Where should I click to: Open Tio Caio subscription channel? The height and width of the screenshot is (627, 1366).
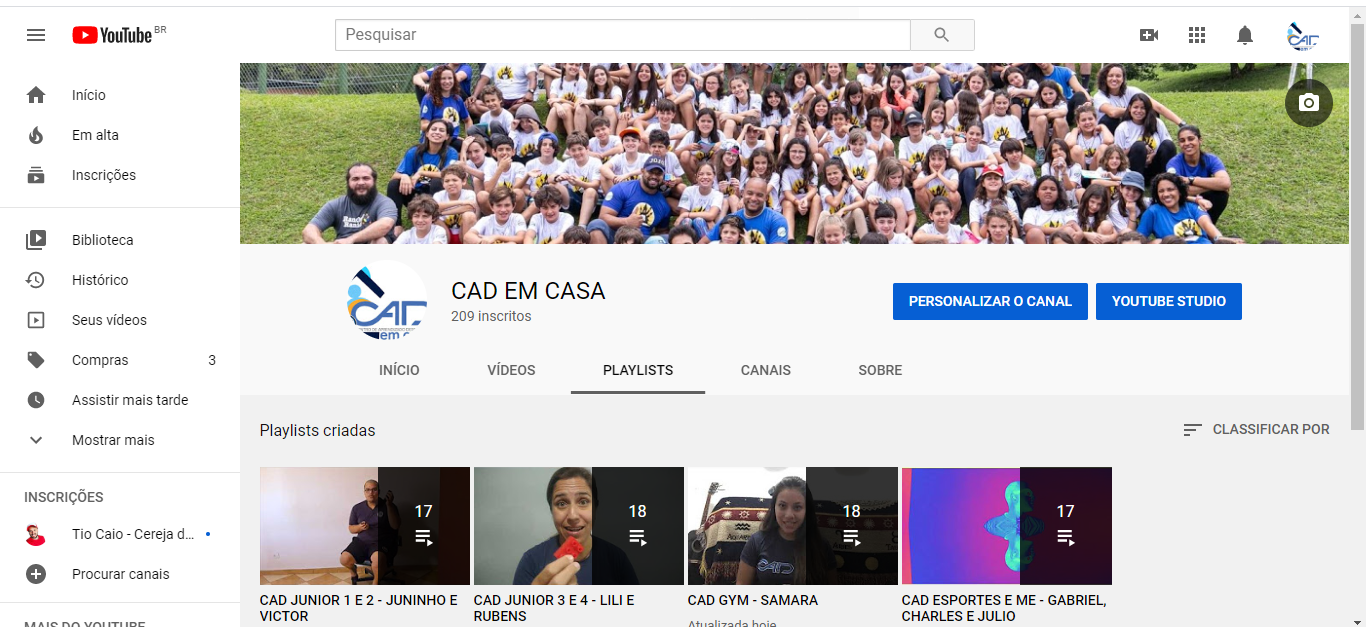(132, 534)
